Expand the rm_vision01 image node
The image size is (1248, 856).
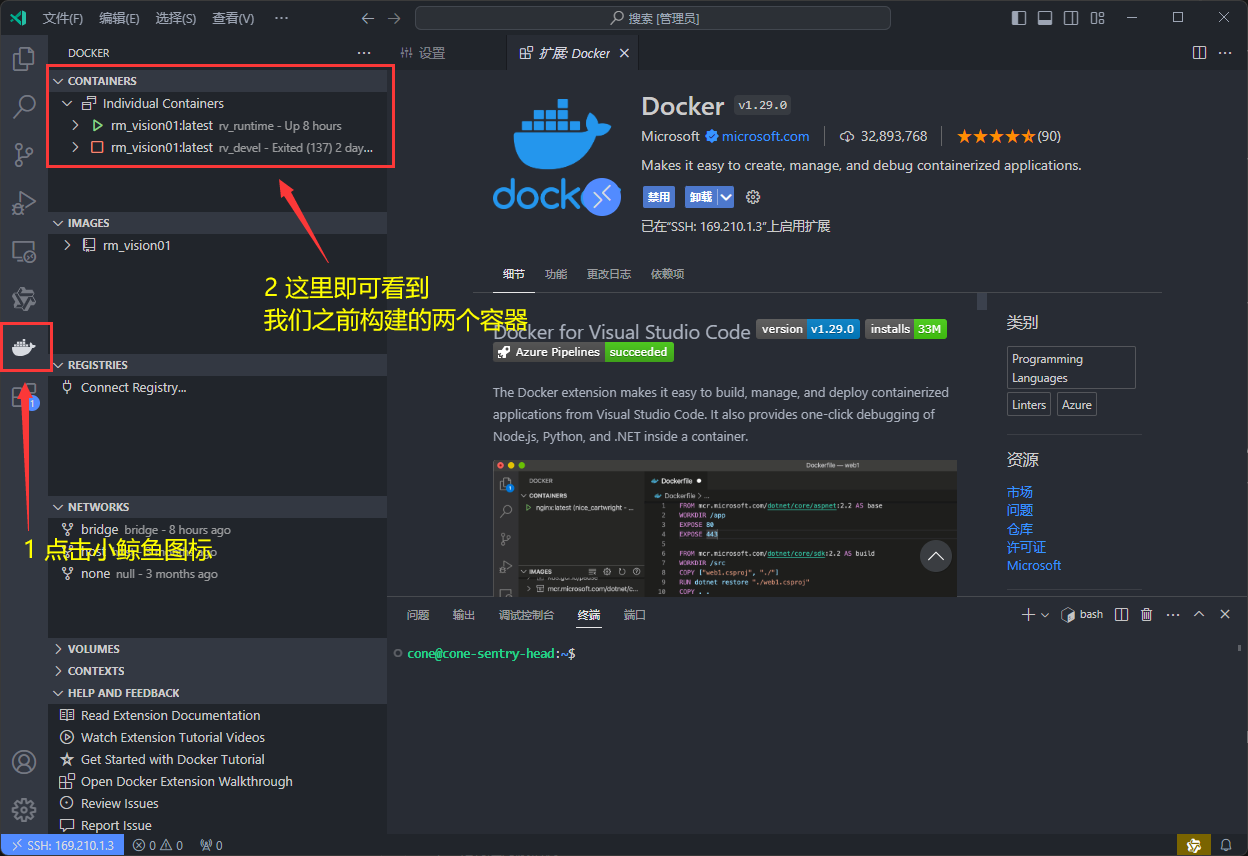[x=67, y=245]
